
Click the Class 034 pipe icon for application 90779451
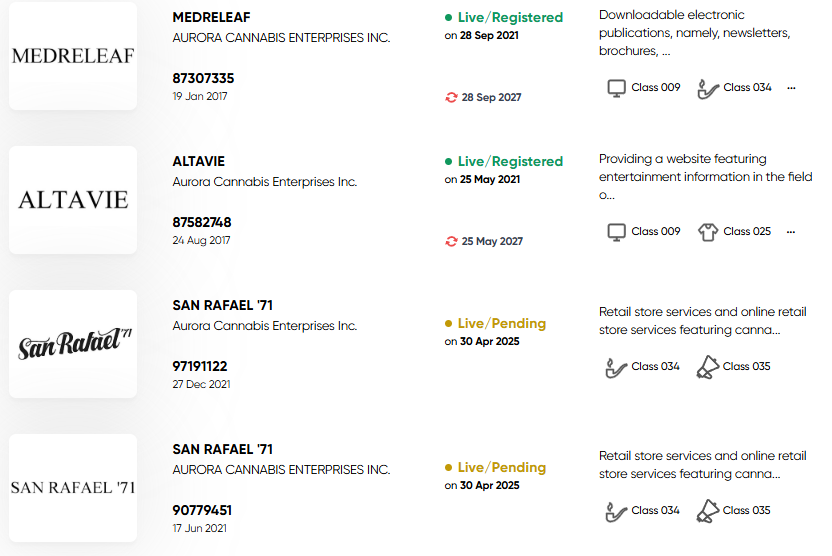tap(616, 511)
